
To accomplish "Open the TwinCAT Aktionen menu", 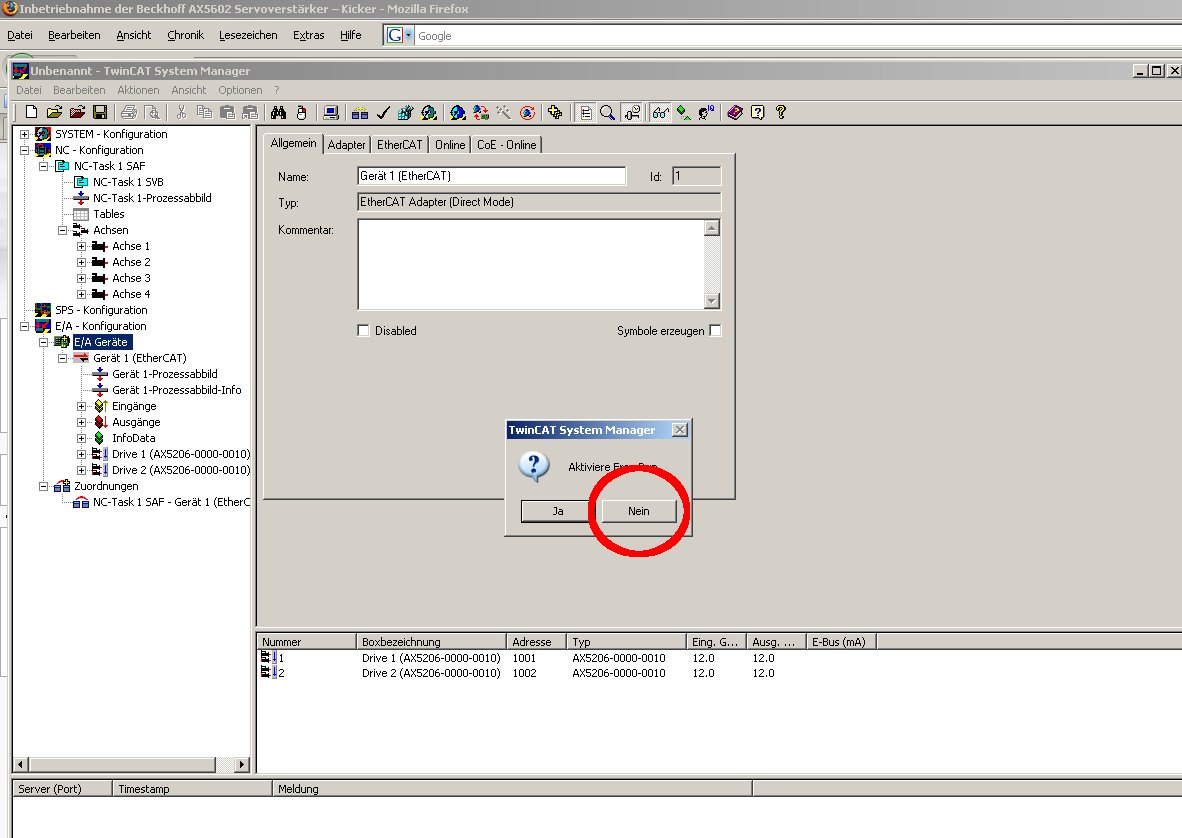I will [x=138, y=90].
